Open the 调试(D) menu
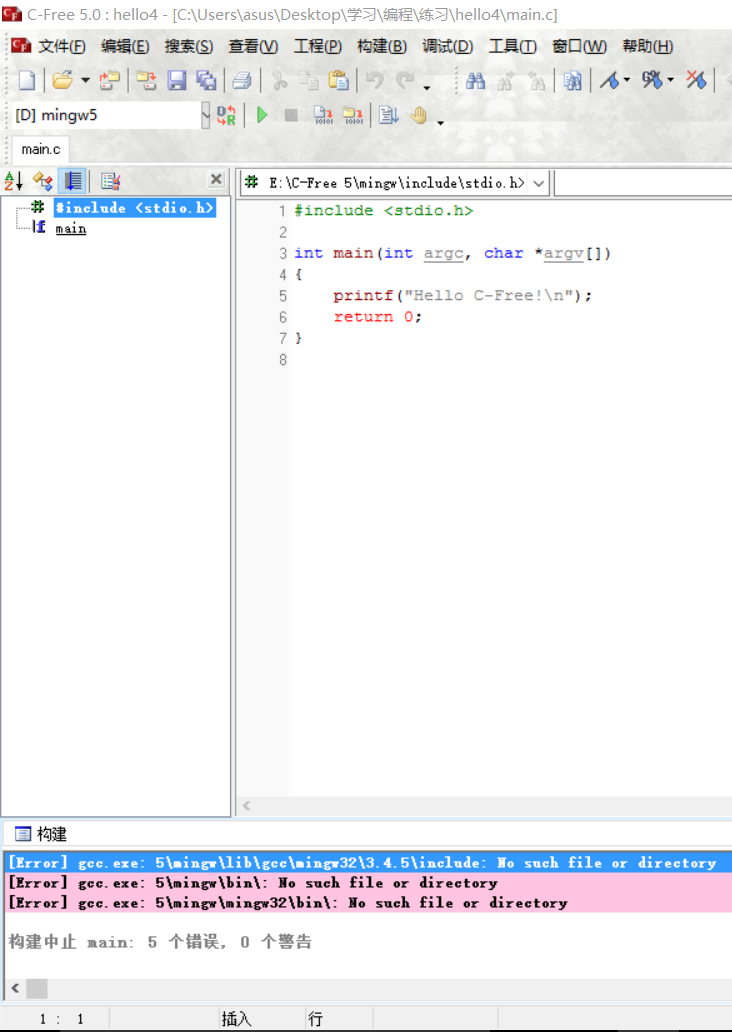Viewport: 732px width, 1032px height. point(447,46)
